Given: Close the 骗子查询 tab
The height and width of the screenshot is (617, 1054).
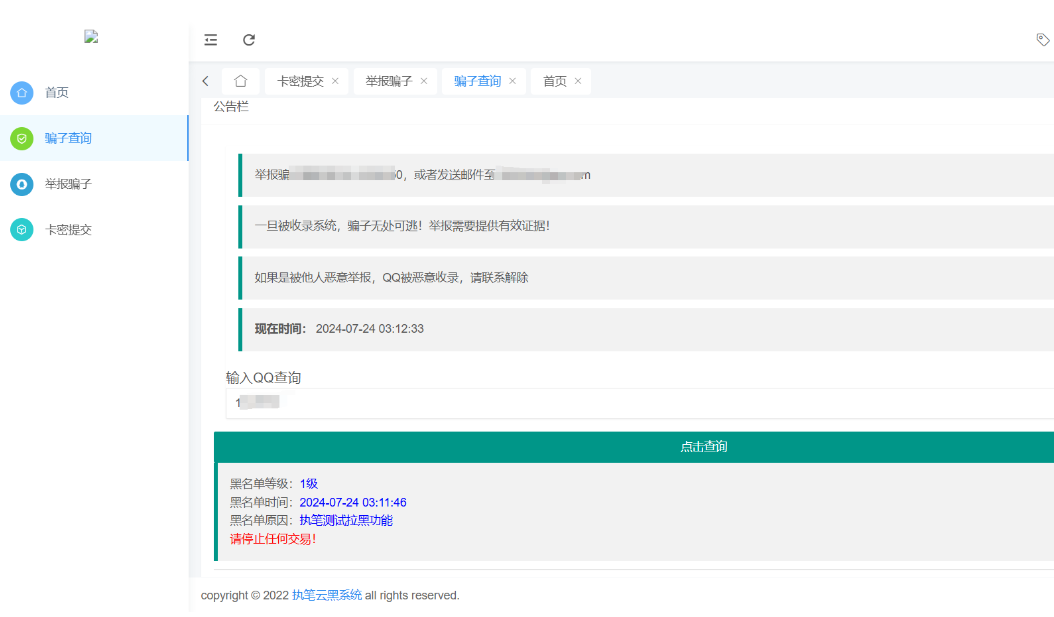Looking at the screenshot, I should pyautogui.click(x=512, y=81).
